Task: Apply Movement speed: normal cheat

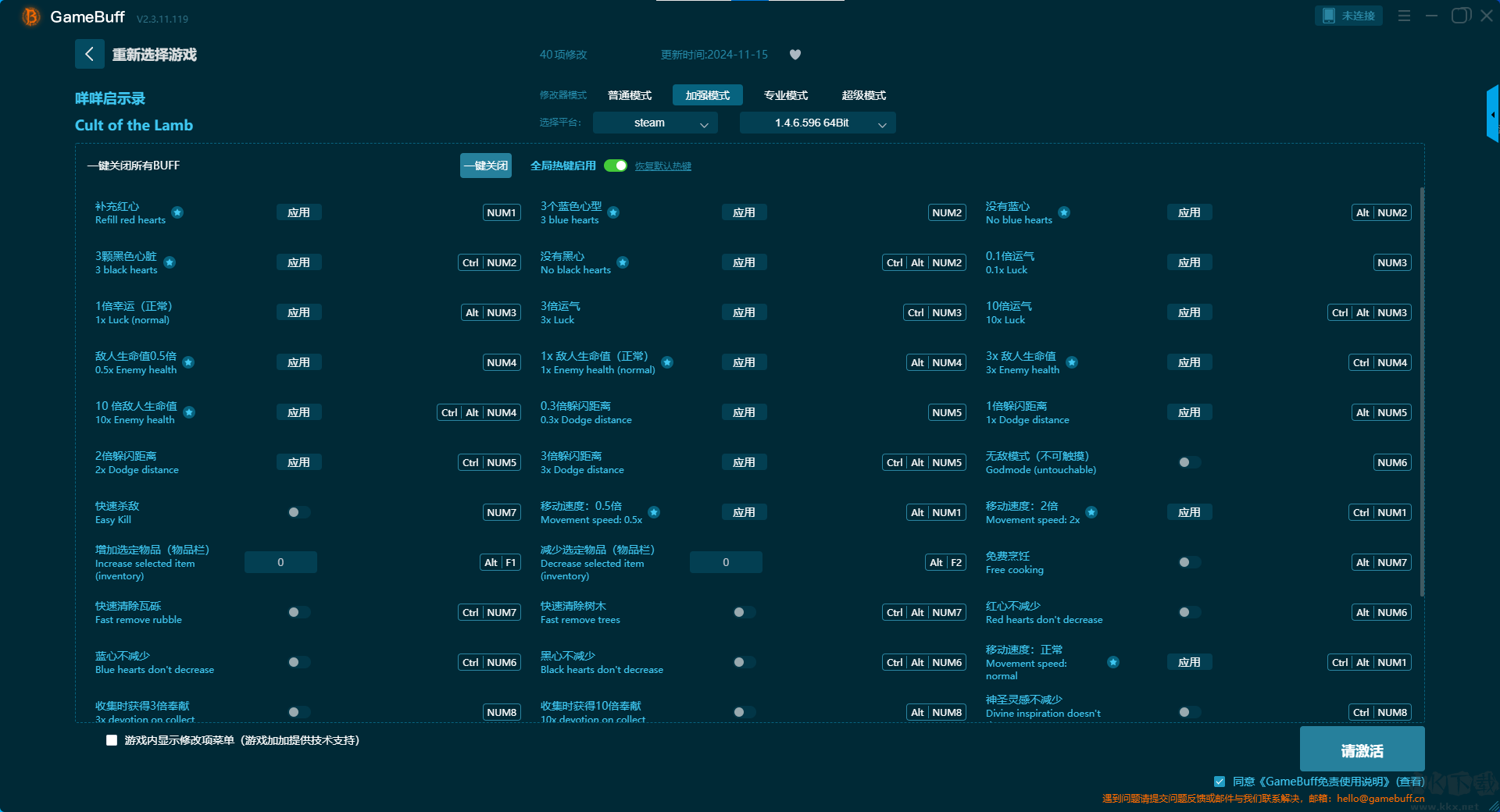Action: click(1189, 662)
